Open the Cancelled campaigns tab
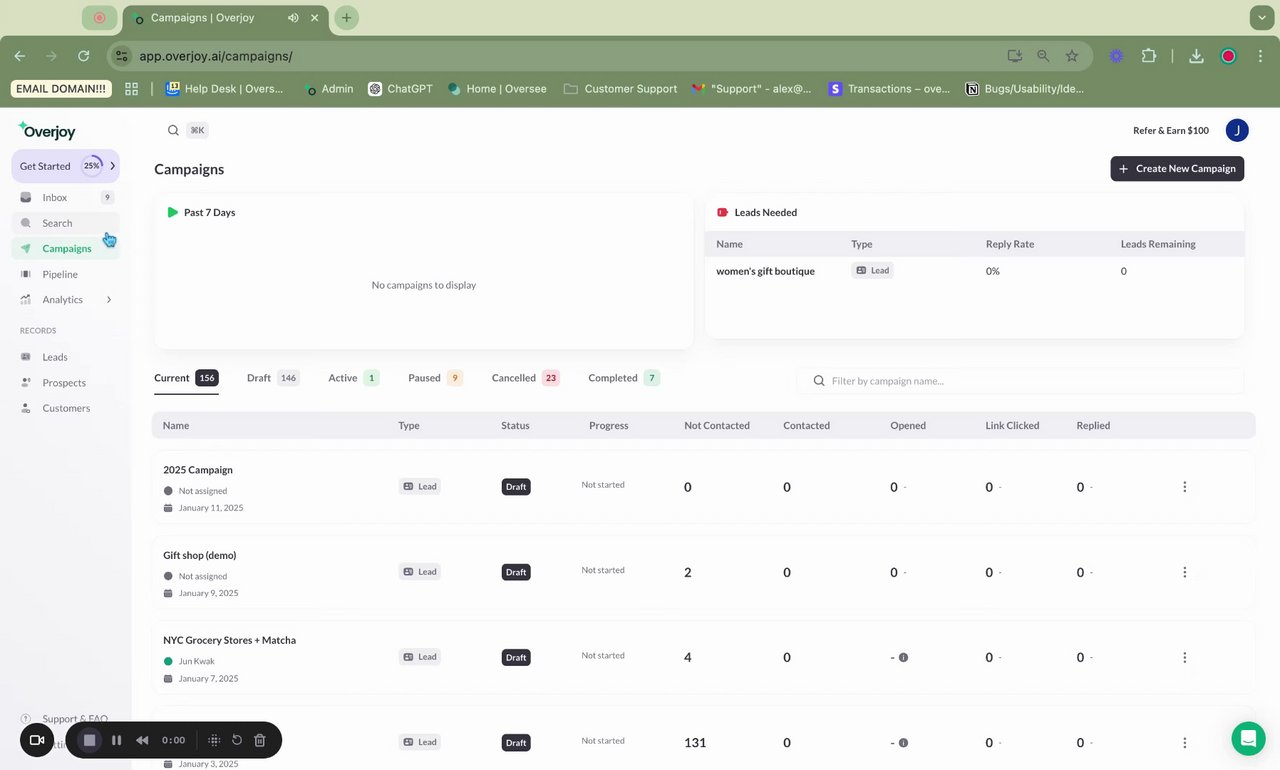Screen dimensions: 1280x770 (526, 378)
